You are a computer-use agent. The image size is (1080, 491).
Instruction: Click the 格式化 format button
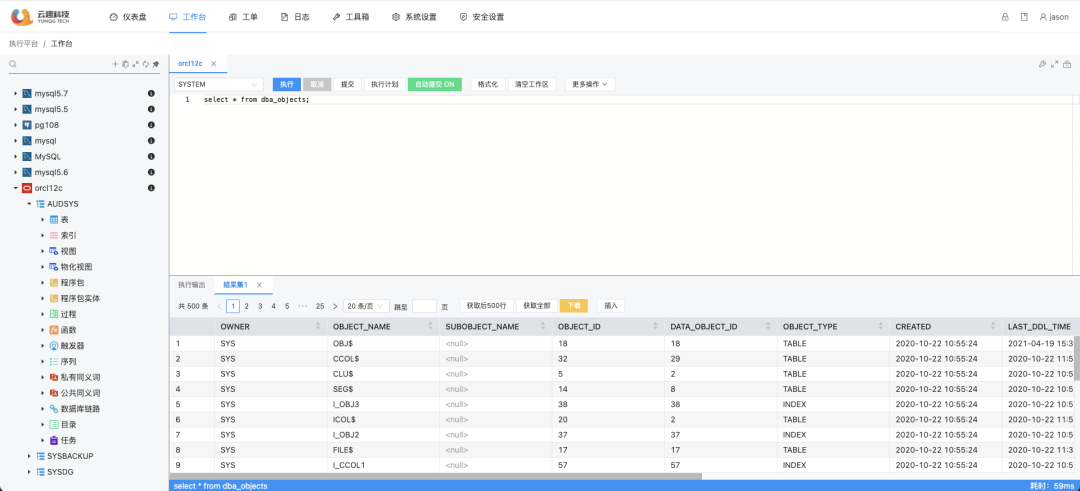pos(488,84)
